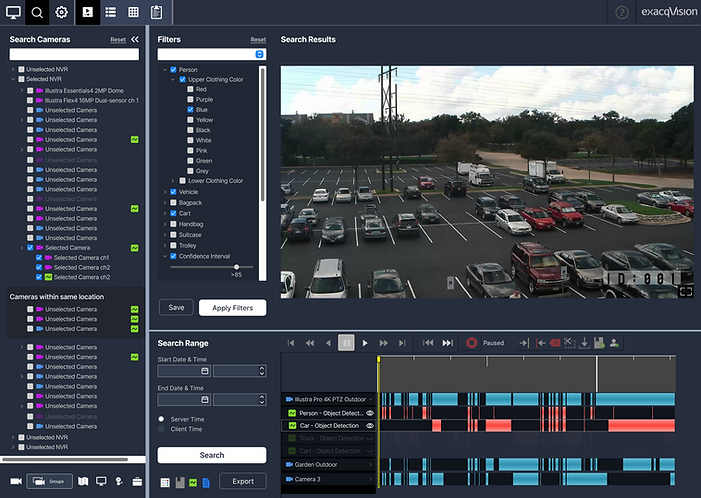The width and height of the screenshot is (701, 498).
Task: Expand the Vehicle filter
Action: click(x=165, y=192)
